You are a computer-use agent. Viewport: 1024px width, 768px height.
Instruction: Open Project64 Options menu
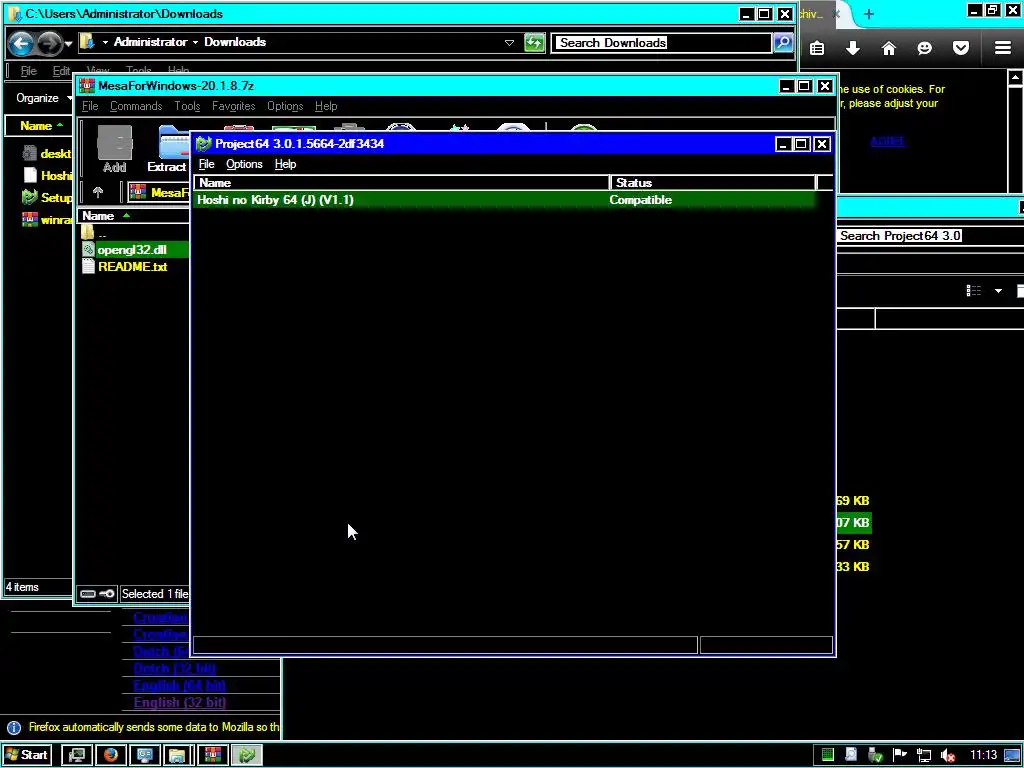coord(244,164)
